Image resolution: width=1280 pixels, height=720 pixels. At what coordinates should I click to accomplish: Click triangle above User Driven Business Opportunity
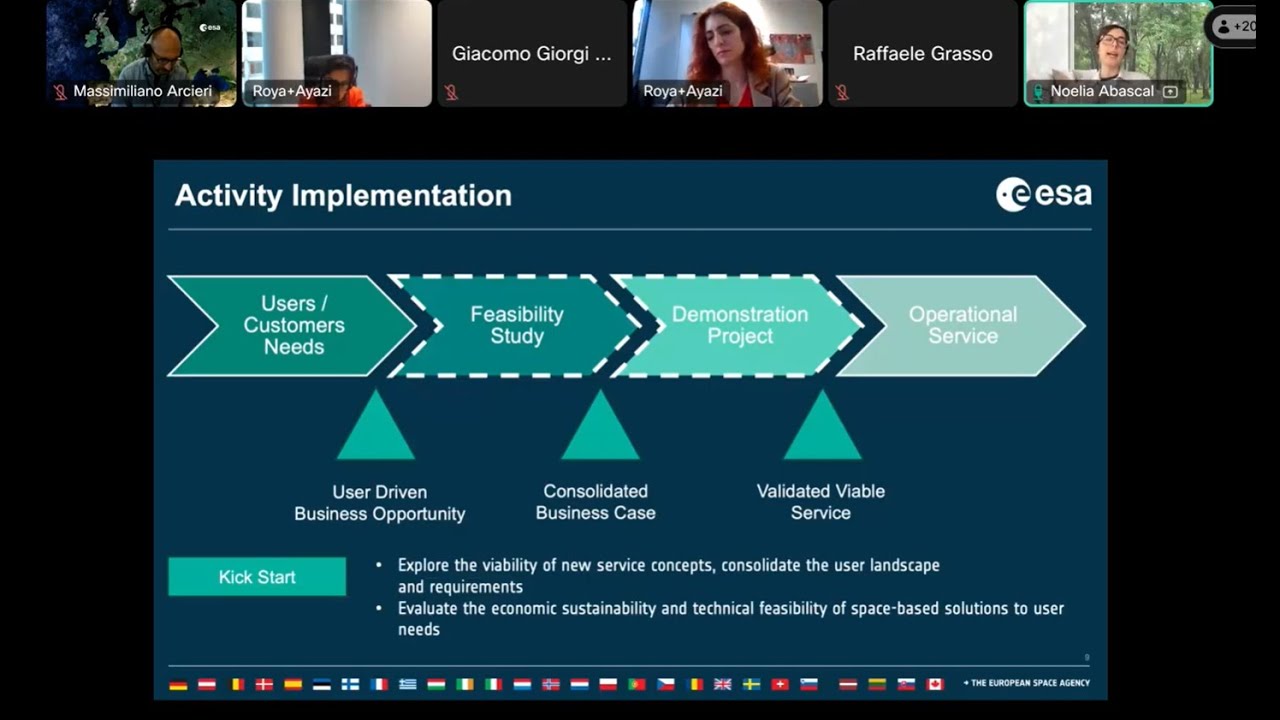point(376,426)
